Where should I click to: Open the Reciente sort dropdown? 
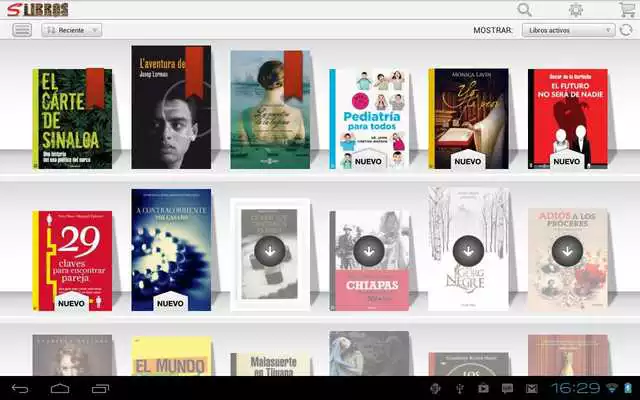click(71, 30)
